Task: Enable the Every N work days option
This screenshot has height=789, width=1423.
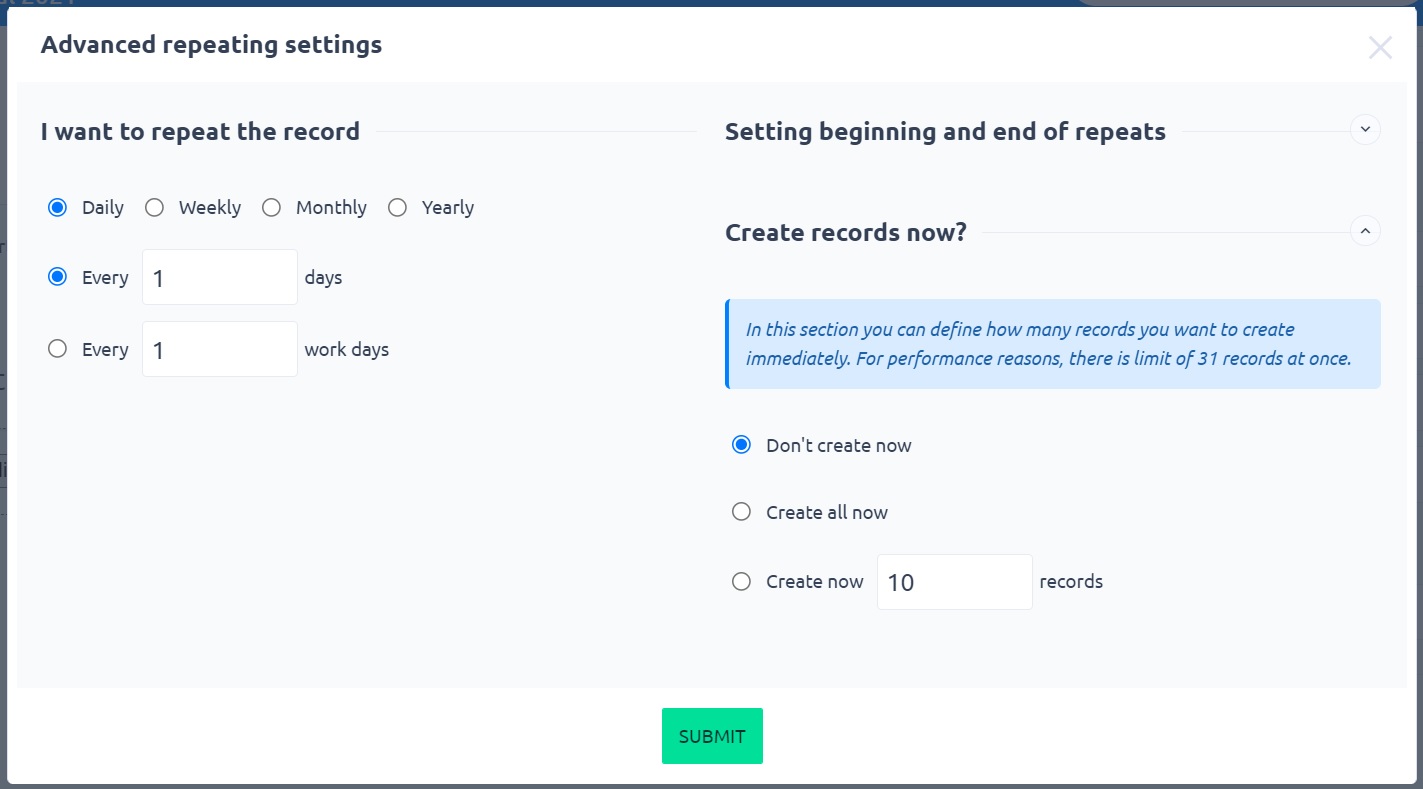Action: [58, 349]
